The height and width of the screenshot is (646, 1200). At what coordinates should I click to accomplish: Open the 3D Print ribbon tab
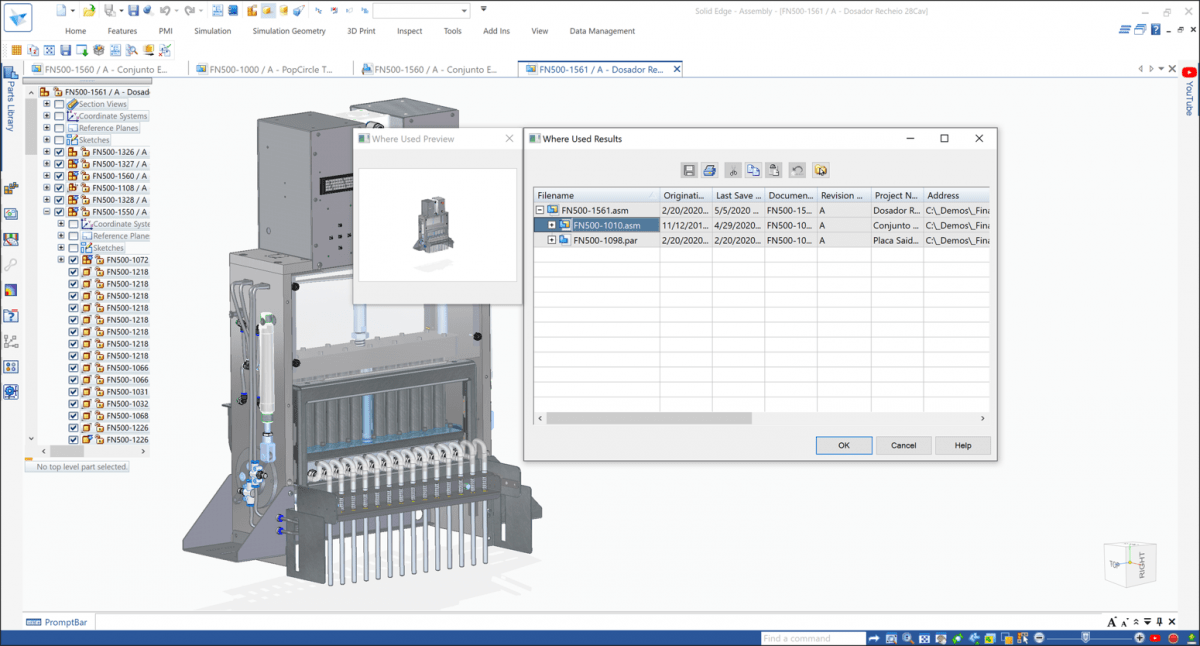click(362, 31)
